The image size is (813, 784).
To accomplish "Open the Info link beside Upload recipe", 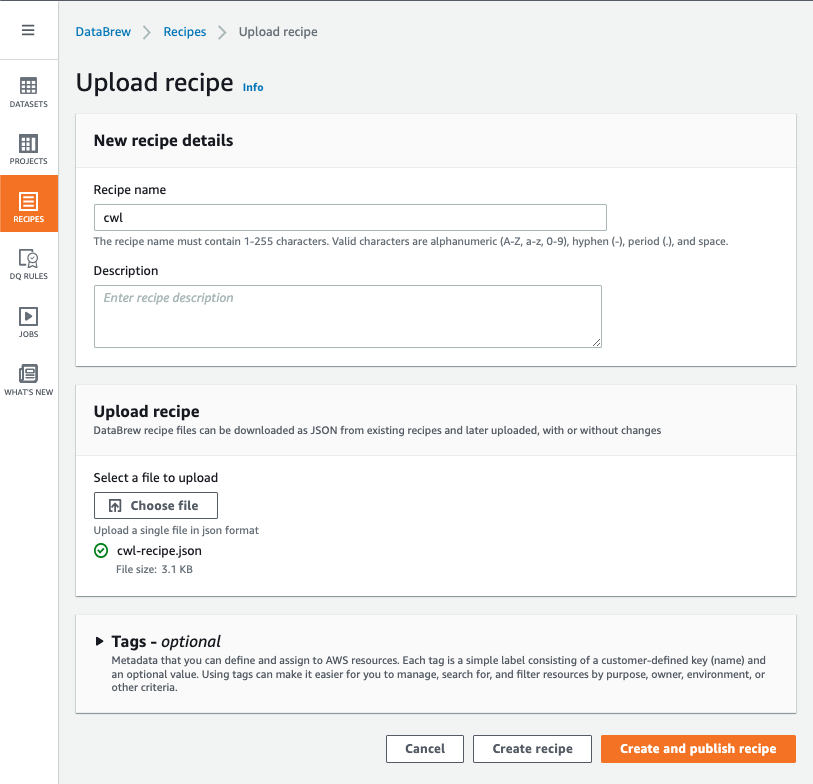I will point(253,87).
